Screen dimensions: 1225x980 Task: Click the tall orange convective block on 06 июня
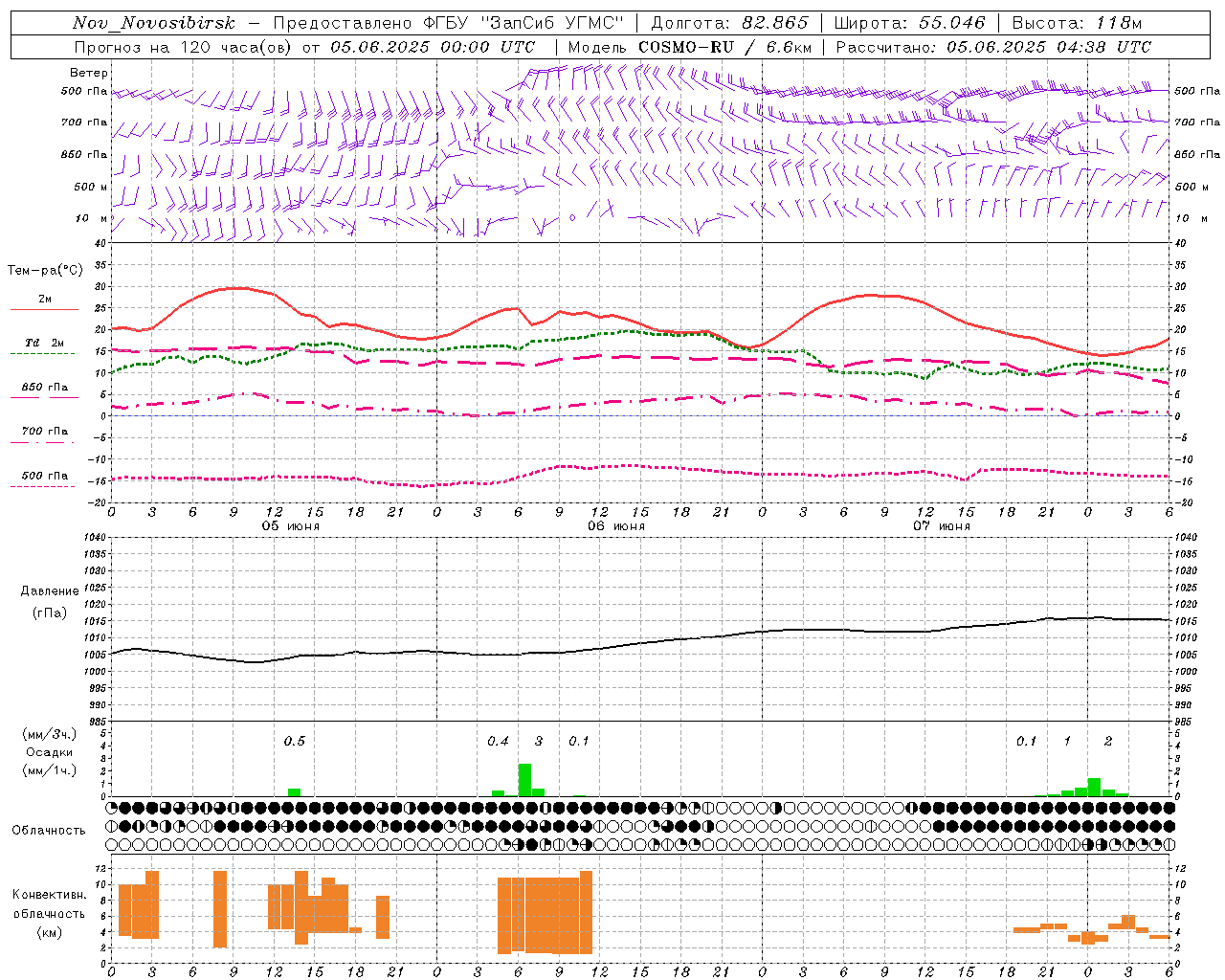click(x=546, y=914)
